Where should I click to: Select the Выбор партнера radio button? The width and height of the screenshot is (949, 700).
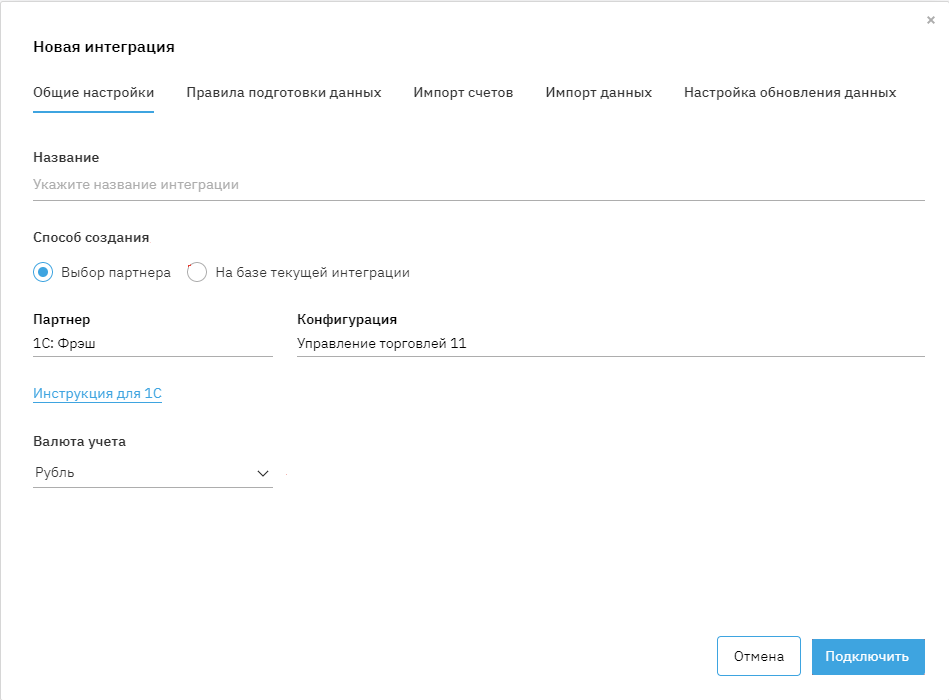point(43,272)
